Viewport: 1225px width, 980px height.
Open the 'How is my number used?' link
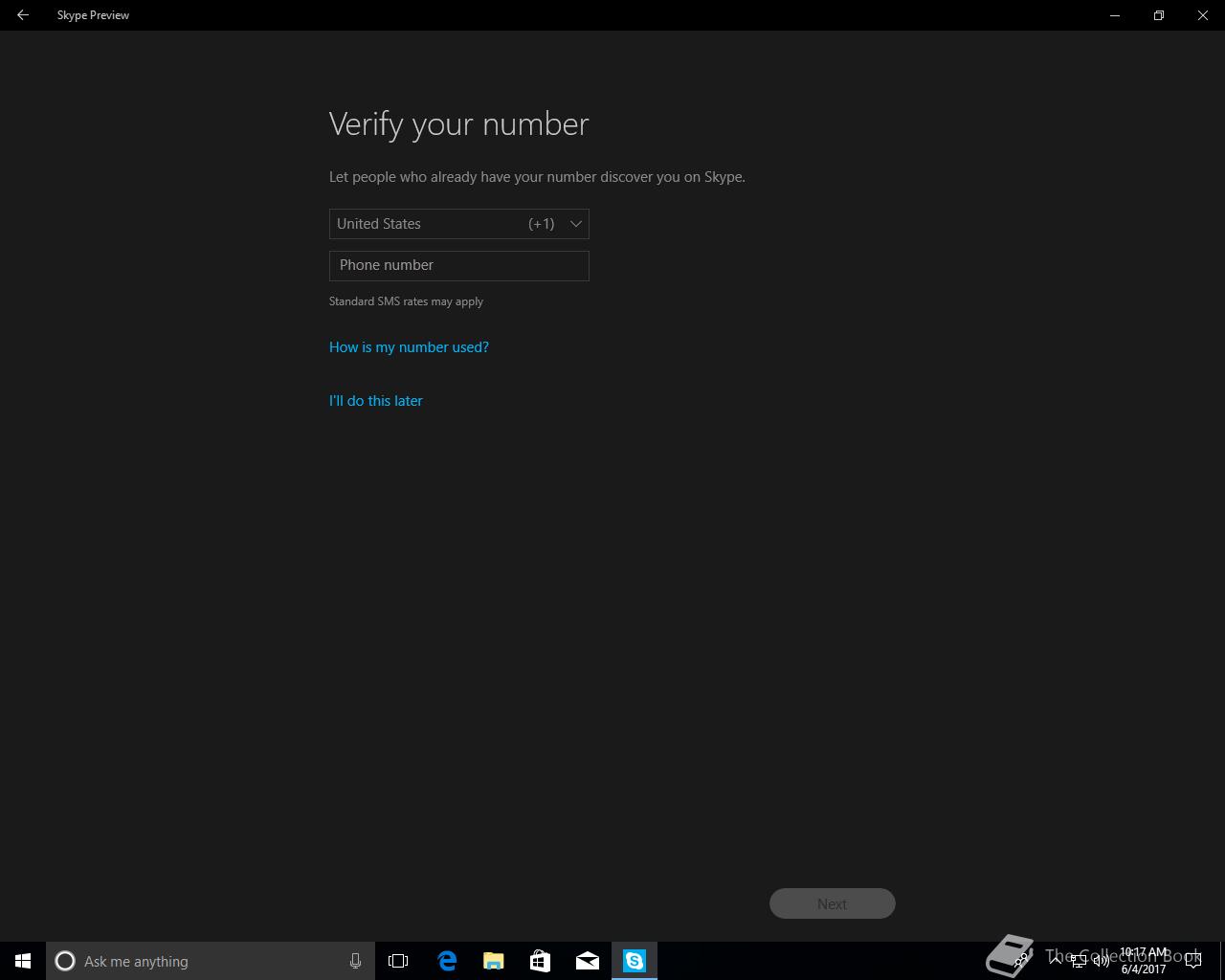click(x=409, y=346)
